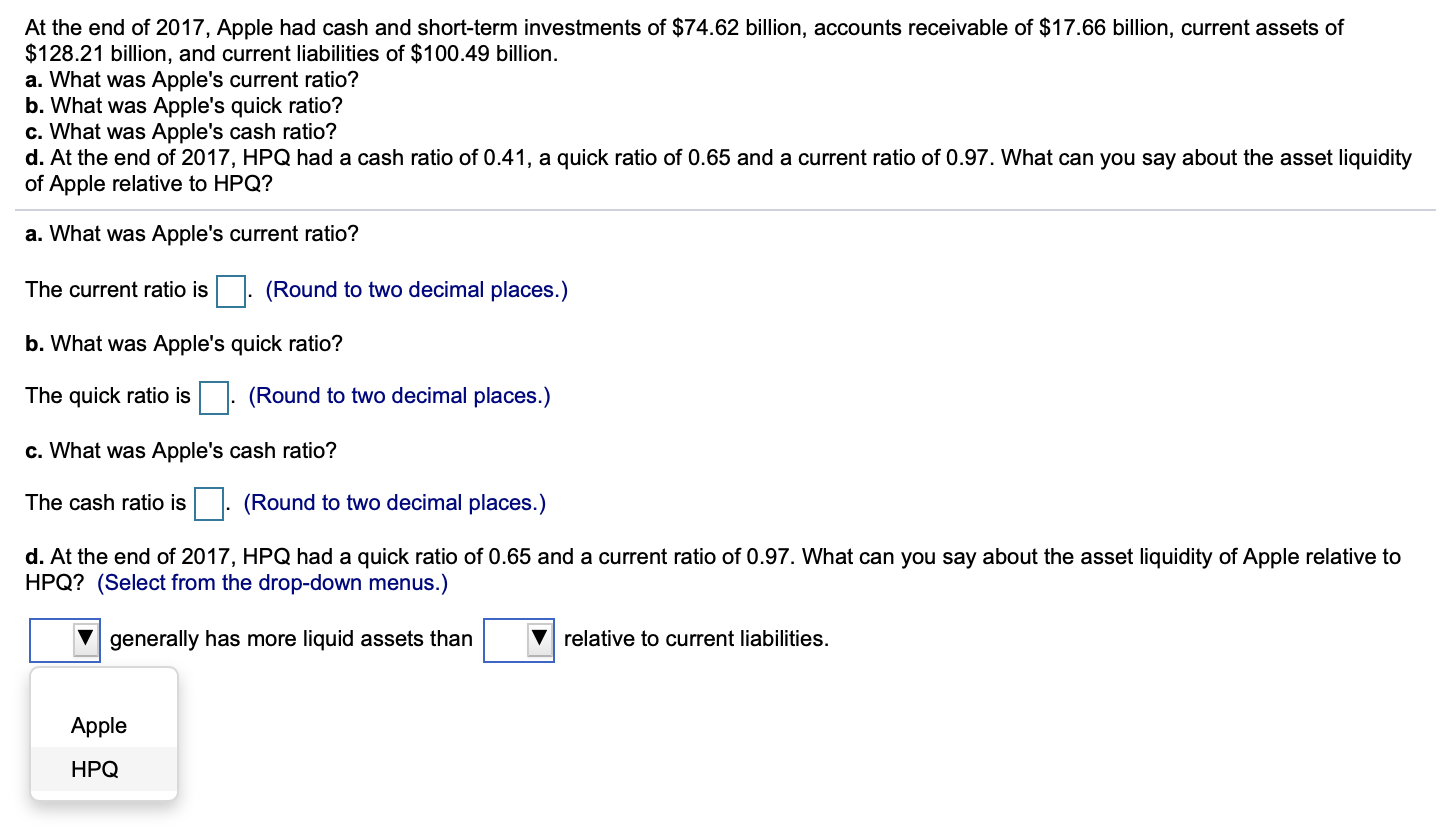Click the current ratio answer box

tap(229, 290)
